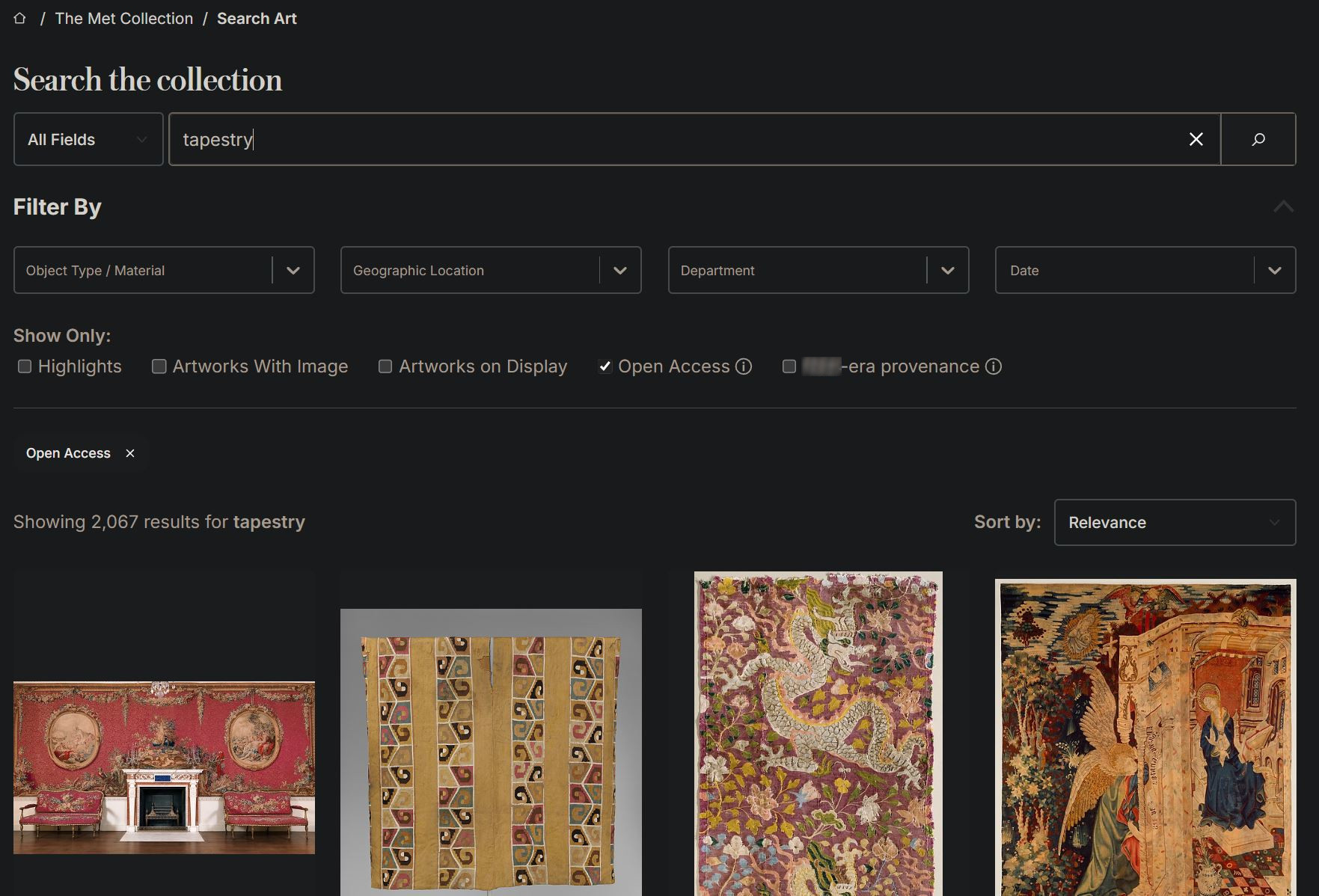Open Geographic Location filter dropdown

tap(491, 270)
